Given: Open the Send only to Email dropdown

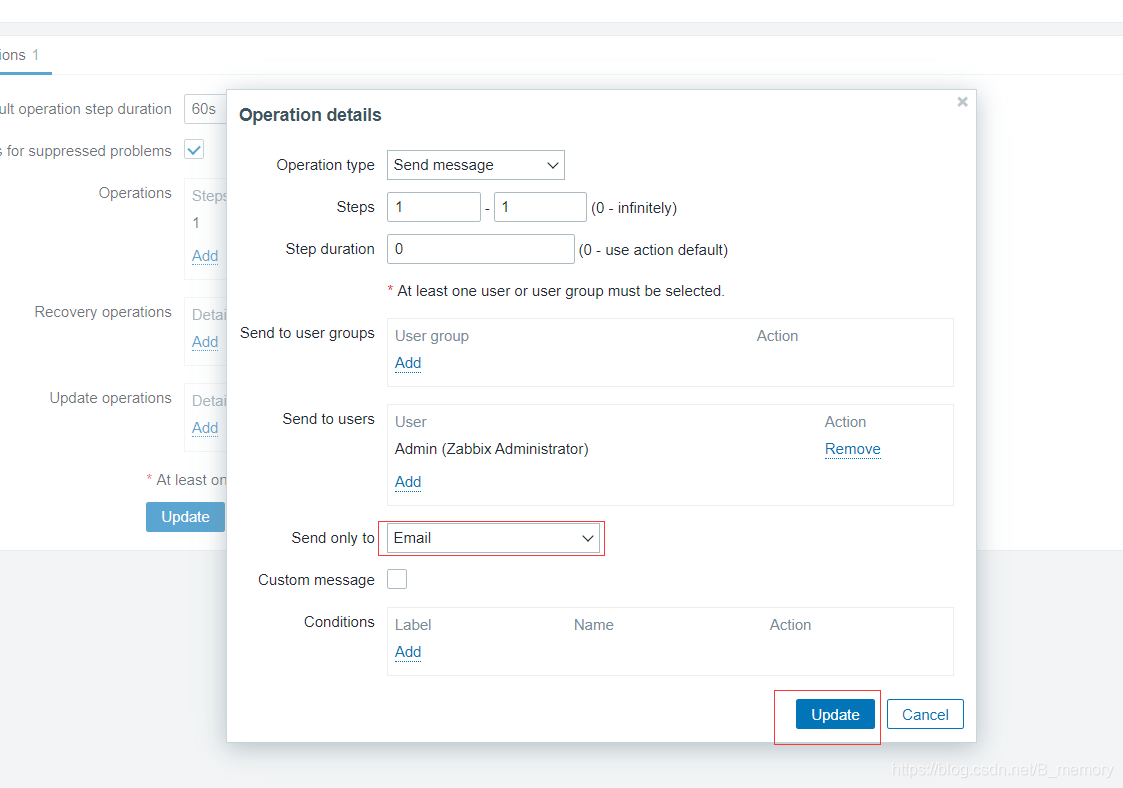Looking at the screenshot, I should (x=493, y=538).
